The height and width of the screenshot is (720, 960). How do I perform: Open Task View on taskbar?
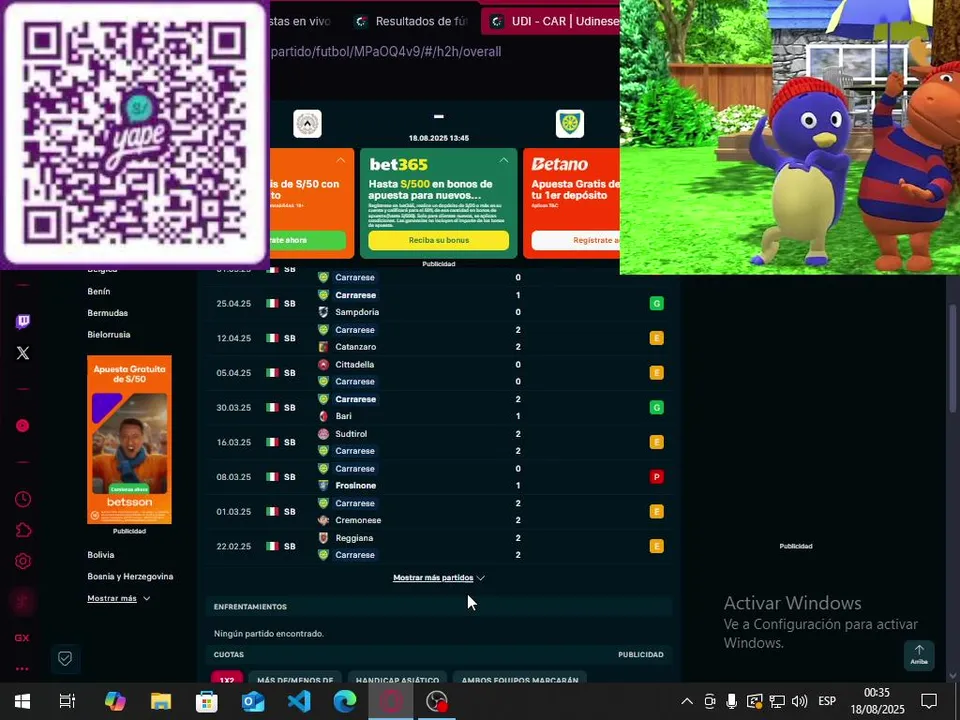coord(67,701)
